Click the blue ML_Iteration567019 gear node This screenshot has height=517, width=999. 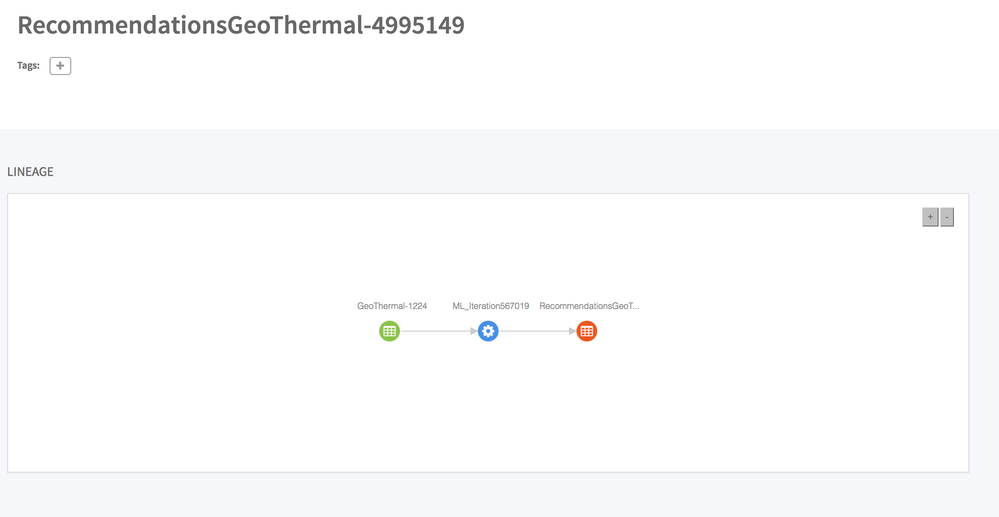click(488, 331)
